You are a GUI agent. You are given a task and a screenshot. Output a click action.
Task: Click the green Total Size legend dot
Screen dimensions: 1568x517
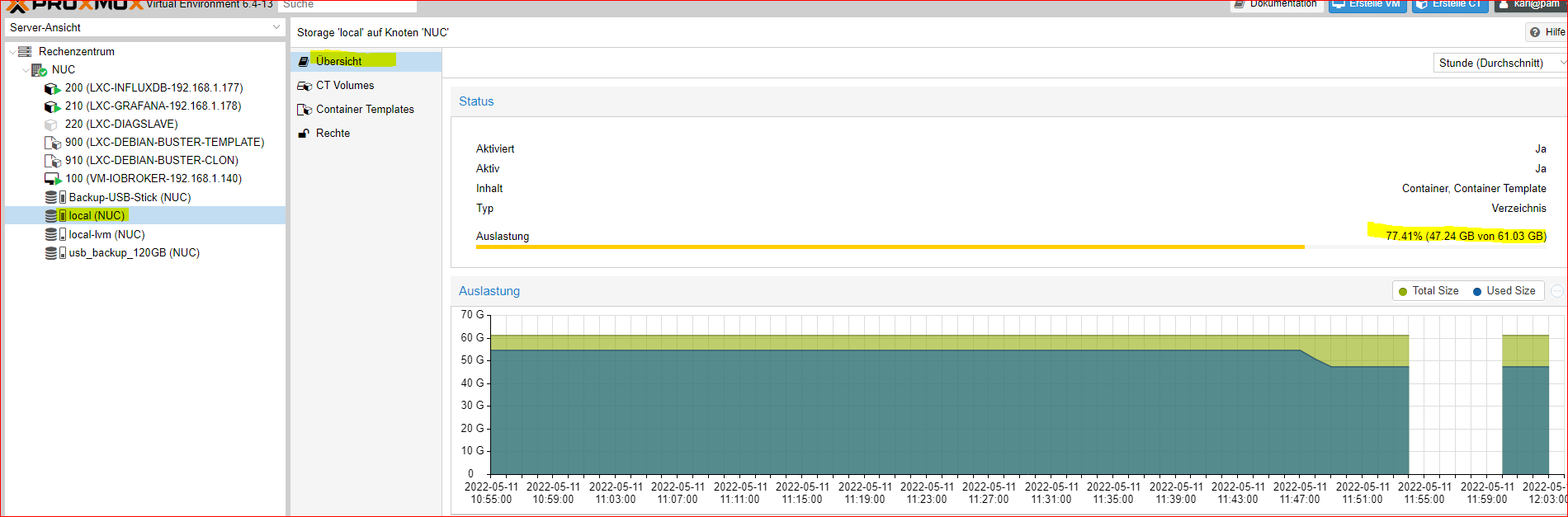tap(1403, 291)
